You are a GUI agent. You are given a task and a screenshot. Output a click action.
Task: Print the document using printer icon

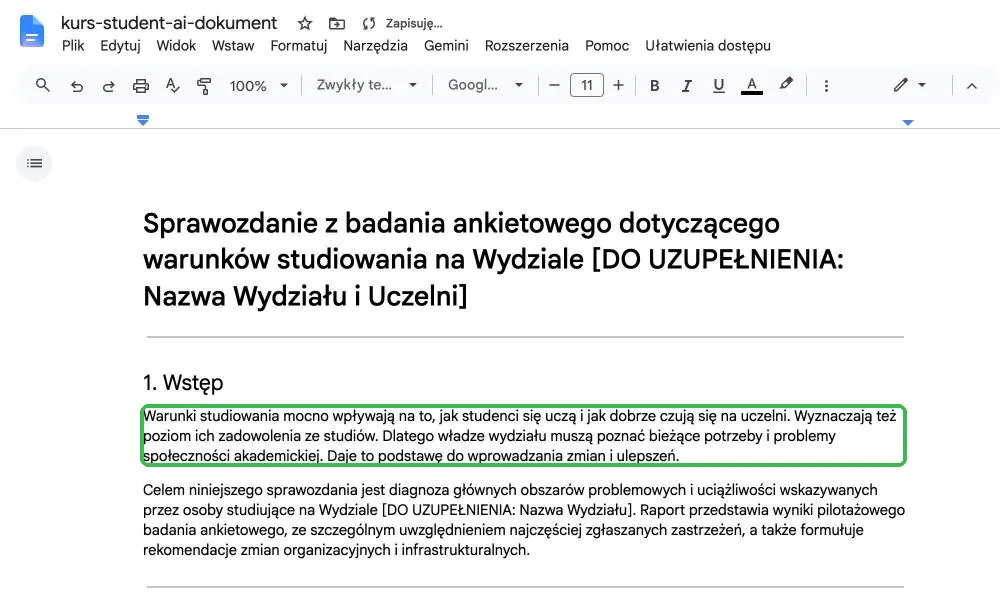click(x=141, y=85)
